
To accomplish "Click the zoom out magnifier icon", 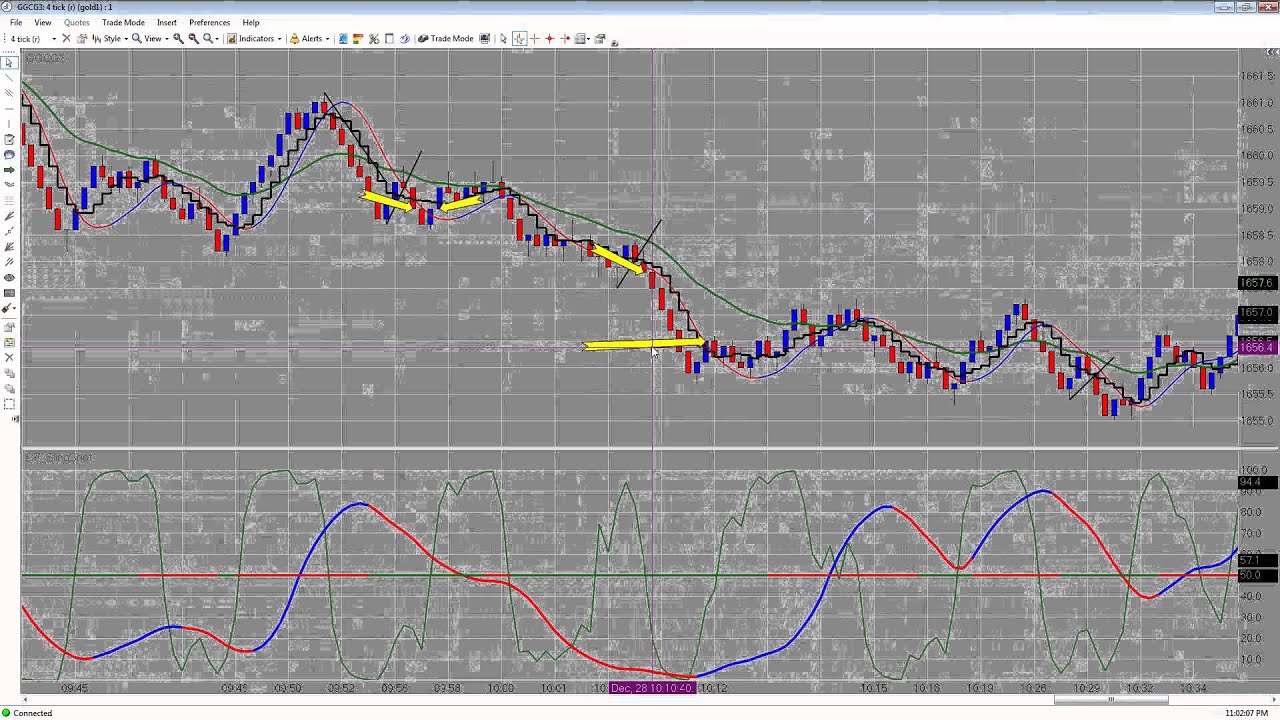I will coord(193,39).
